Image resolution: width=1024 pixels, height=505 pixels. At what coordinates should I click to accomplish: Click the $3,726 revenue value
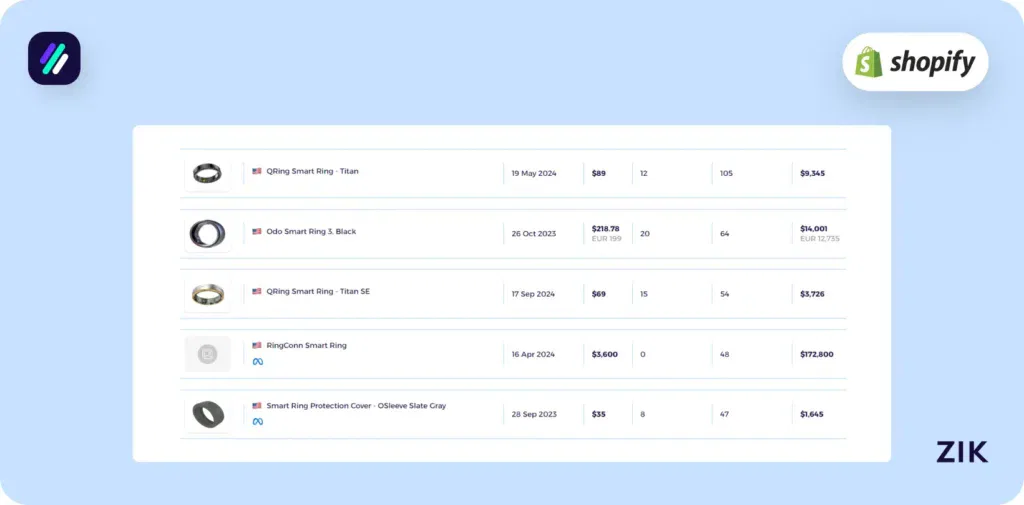(812, 294)
